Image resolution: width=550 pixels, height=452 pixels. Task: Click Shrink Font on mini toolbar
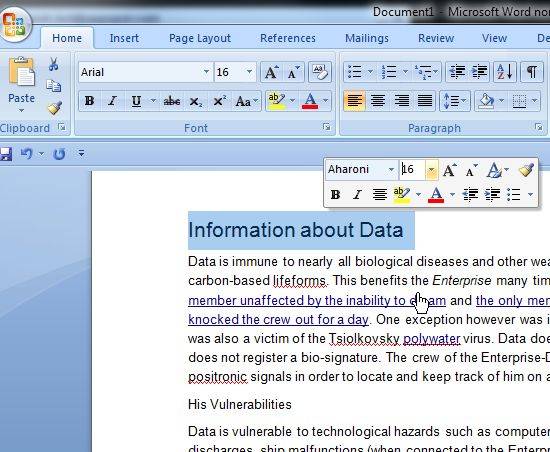point(471,170)
